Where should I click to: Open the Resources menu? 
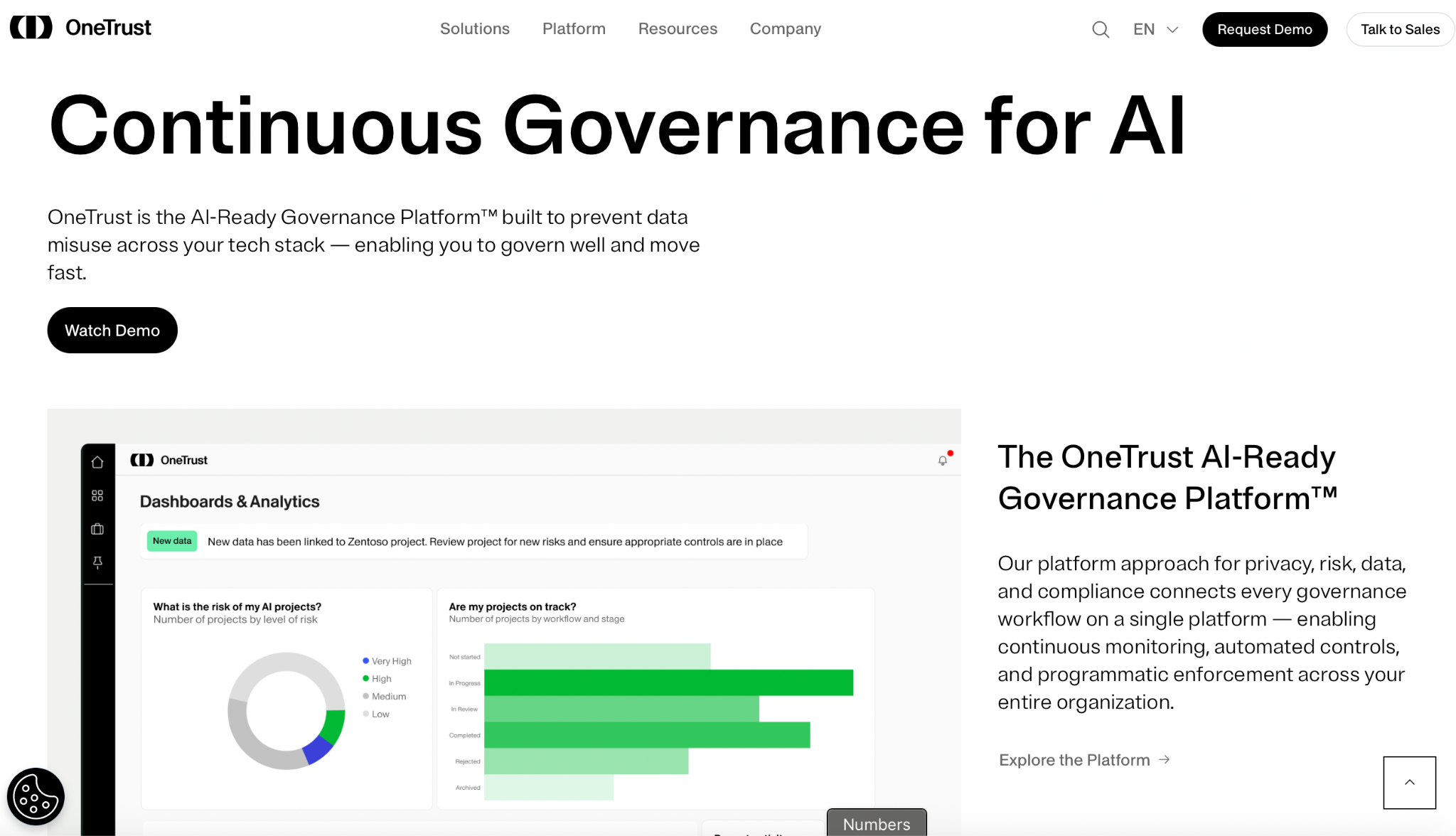678,28
